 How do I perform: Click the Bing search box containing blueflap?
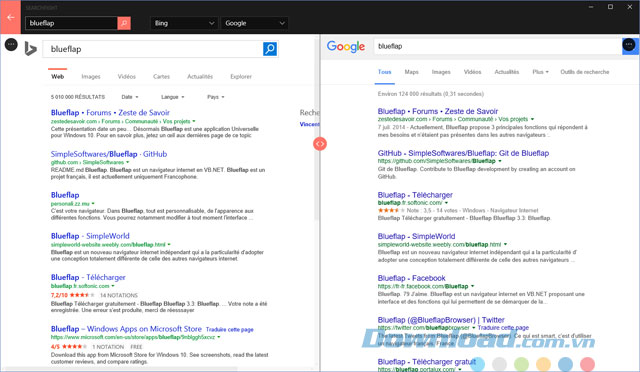153,49
